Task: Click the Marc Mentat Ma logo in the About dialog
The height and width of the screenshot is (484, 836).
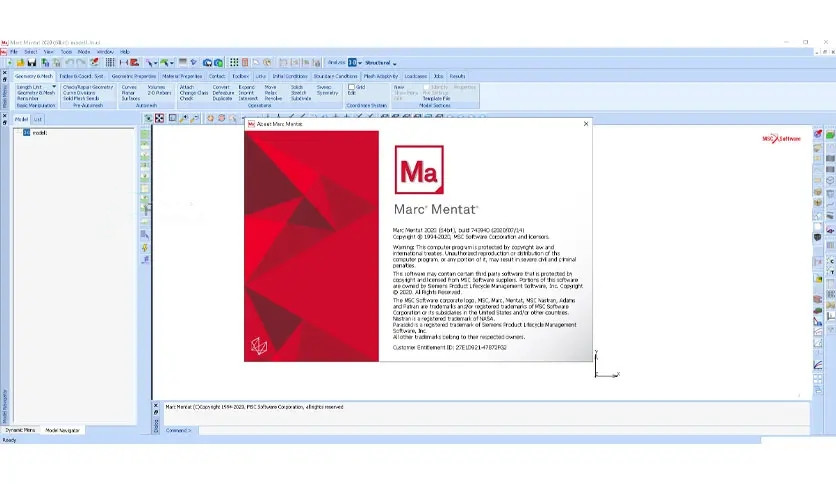Action: click(419, 170)
